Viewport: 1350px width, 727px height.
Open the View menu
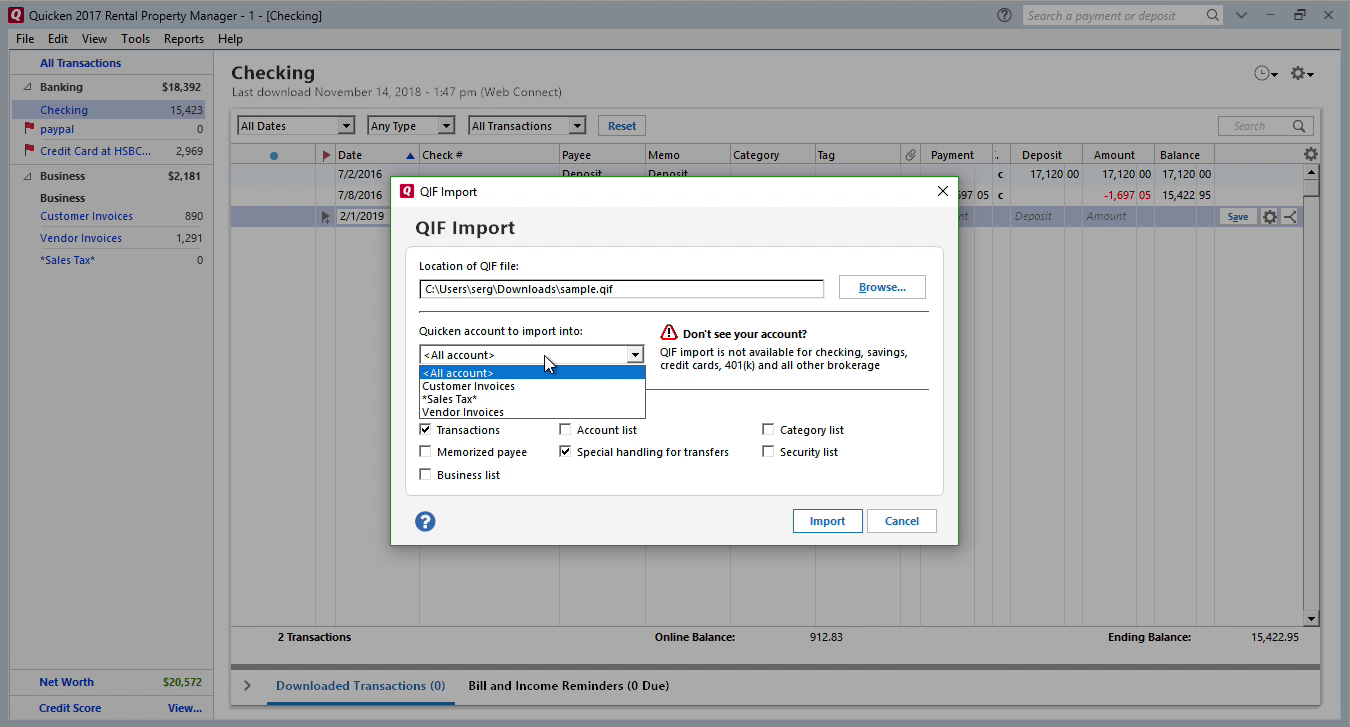94,39
